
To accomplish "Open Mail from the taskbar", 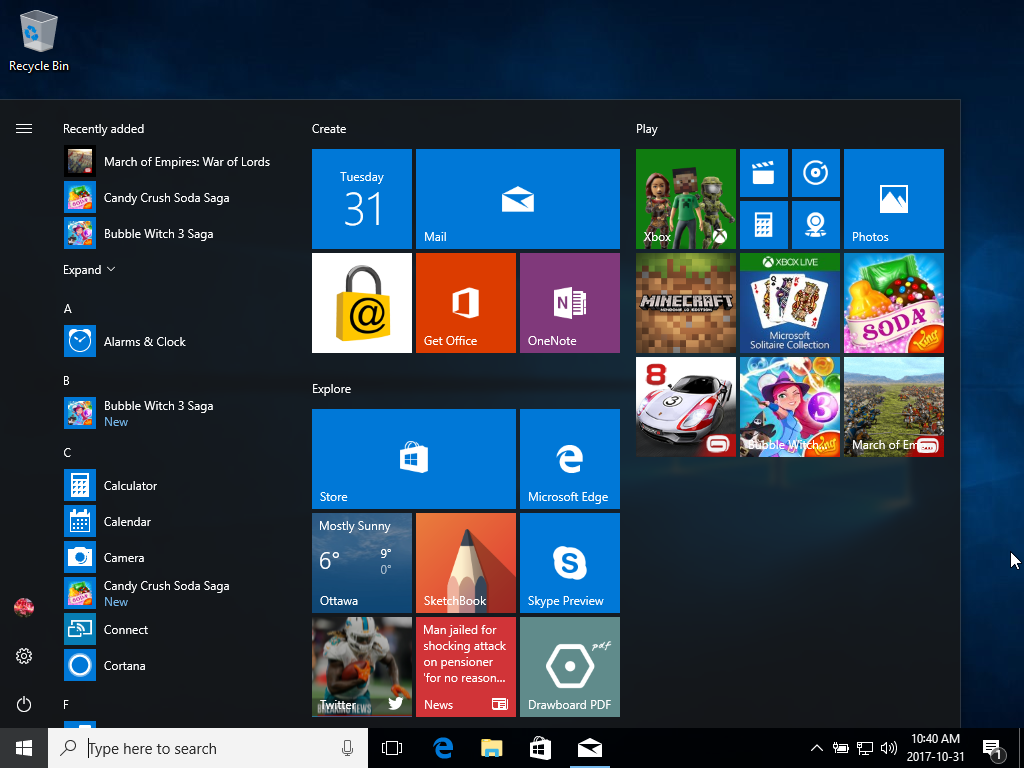I will pos(590,748).
